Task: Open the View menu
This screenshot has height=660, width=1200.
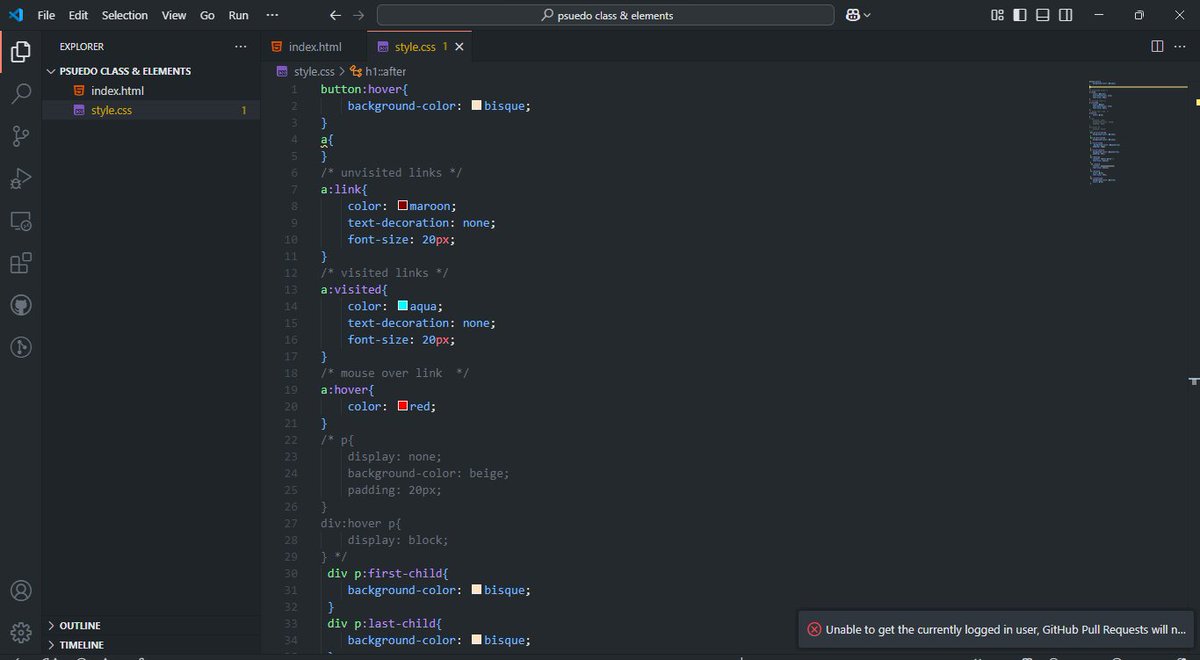Action: point(173,15)
